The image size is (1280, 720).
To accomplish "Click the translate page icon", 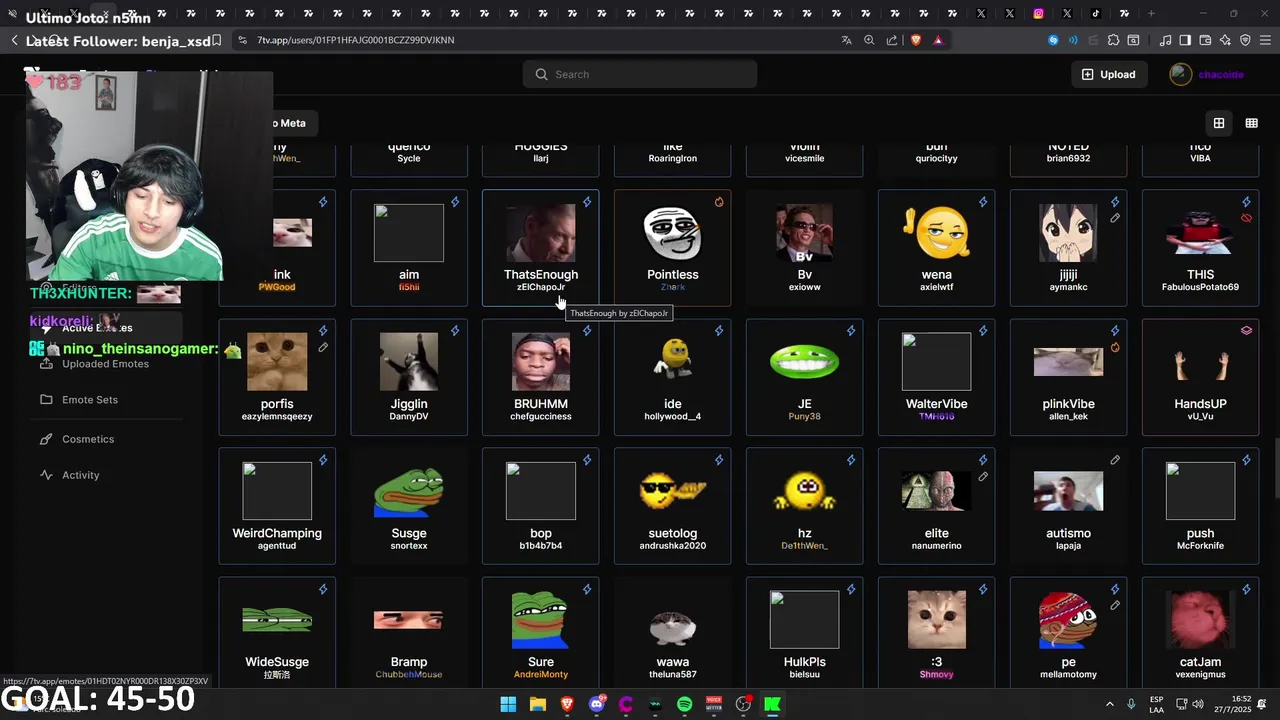I will (x=847, y=40).
